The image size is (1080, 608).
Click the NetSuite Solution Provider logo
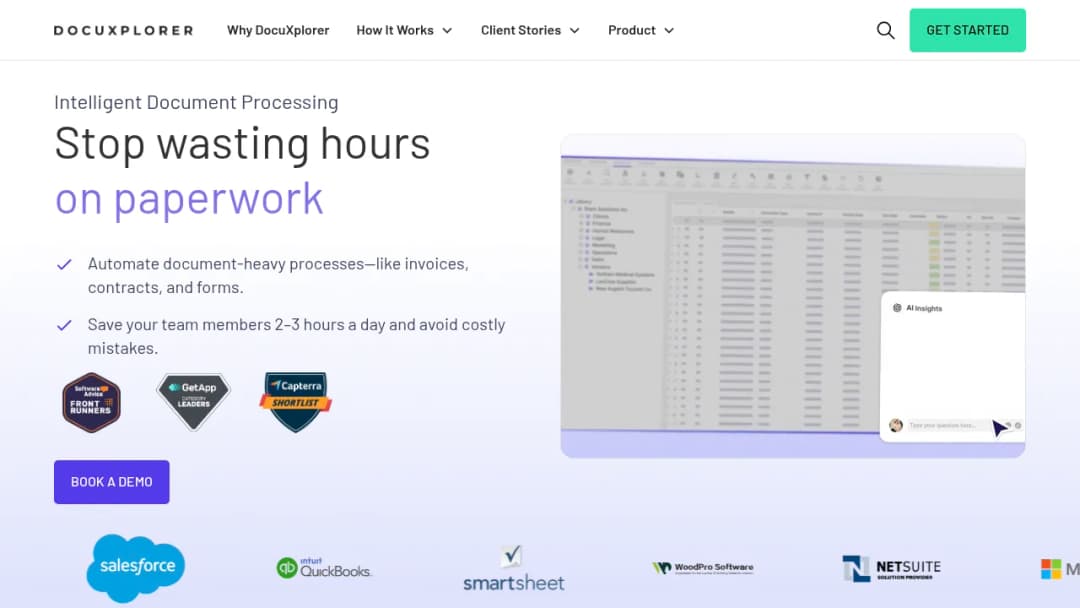pos(891,568)
